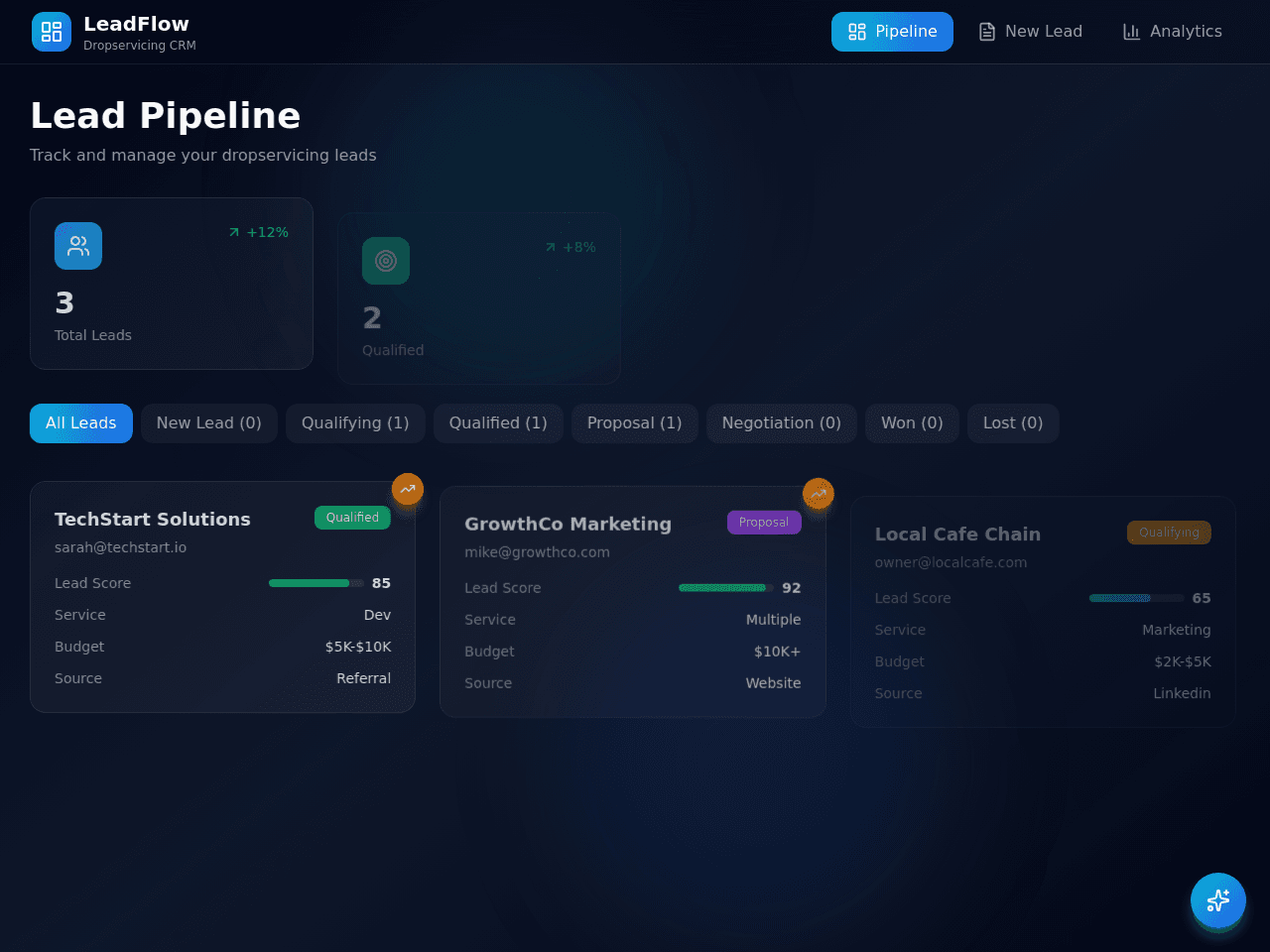Click TechStart lead score progress bar
The height and width of the screenshot is (952, 1270).
click(317, 583)
